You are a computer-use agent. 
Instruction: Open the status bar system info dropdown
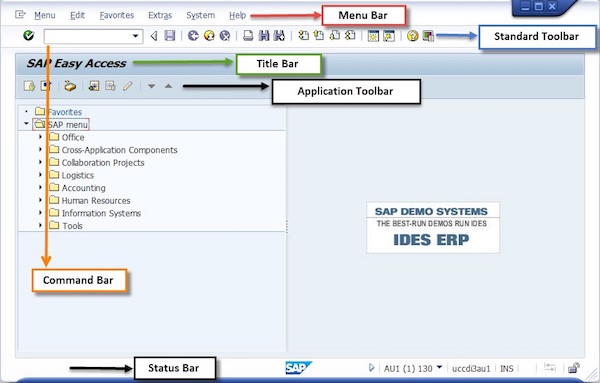tap(439, 367)
